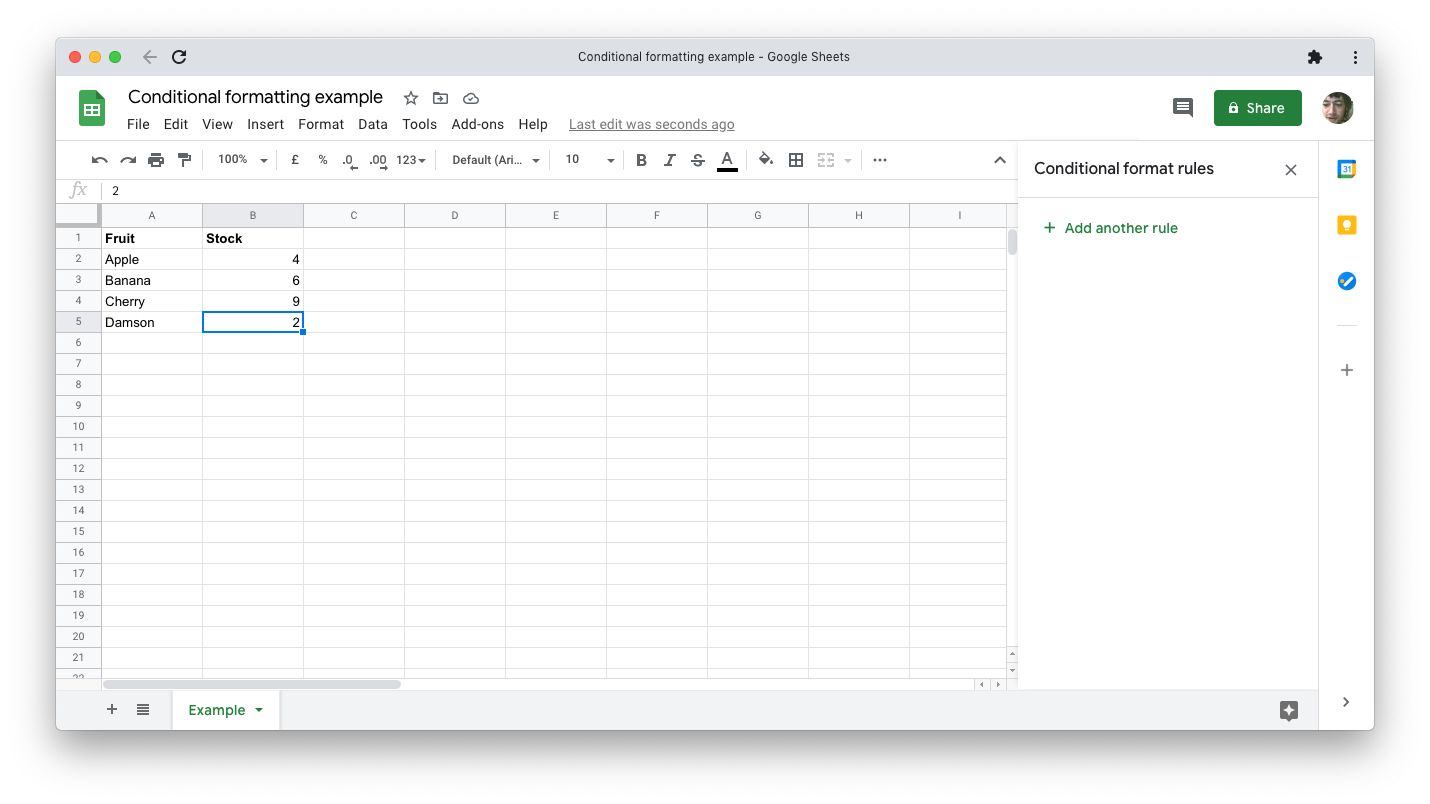The image size is (1430, 804).
Task: Select the paint format roller icon
Action: pos(184,160)
